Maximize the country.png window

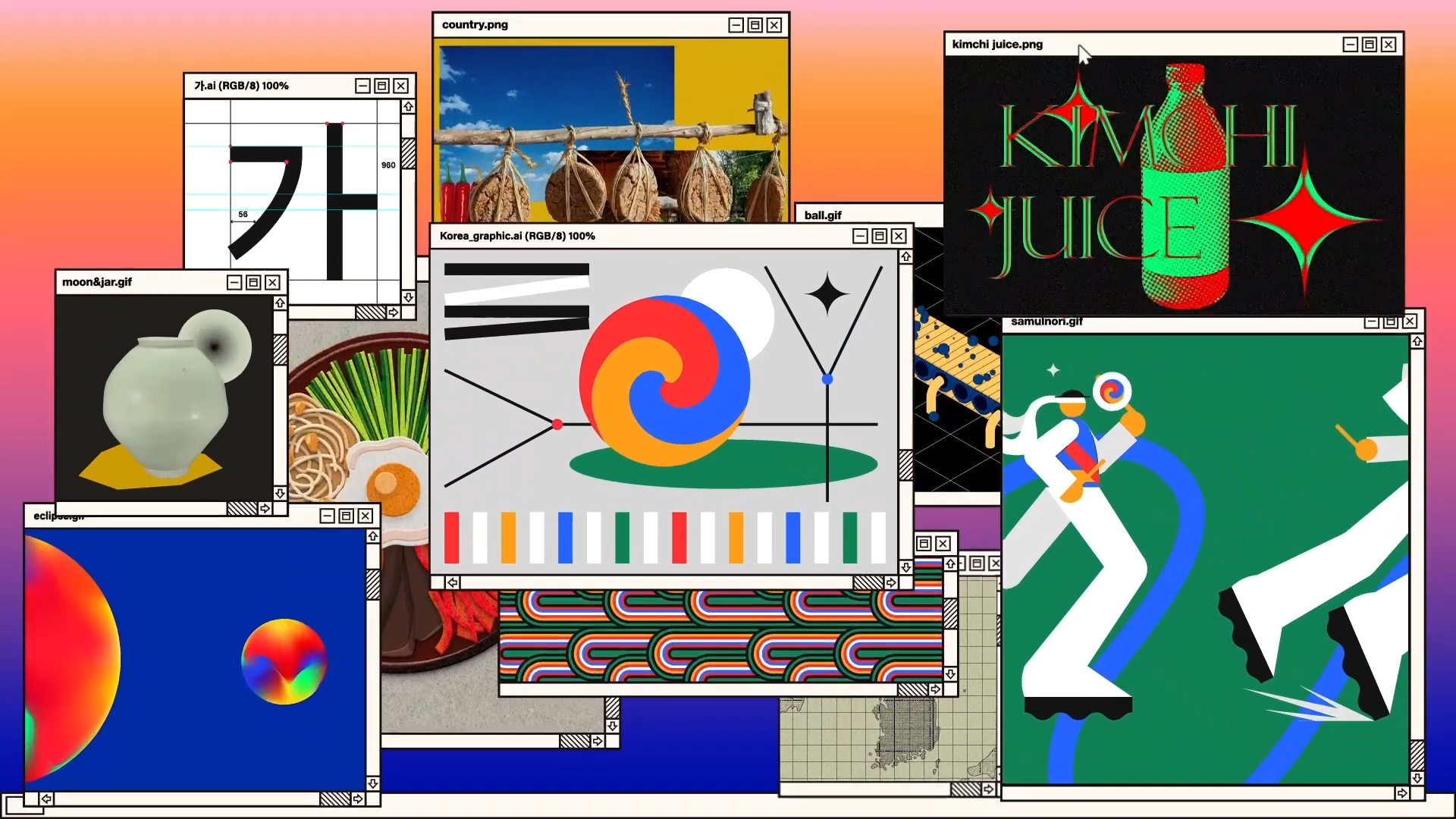[x=755, y=25]
